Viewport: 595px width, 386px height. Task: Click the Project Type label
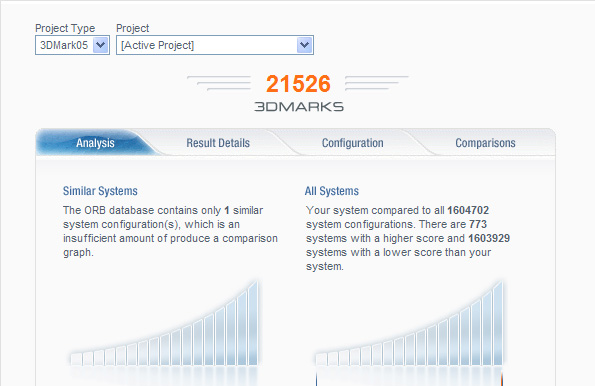65,28
